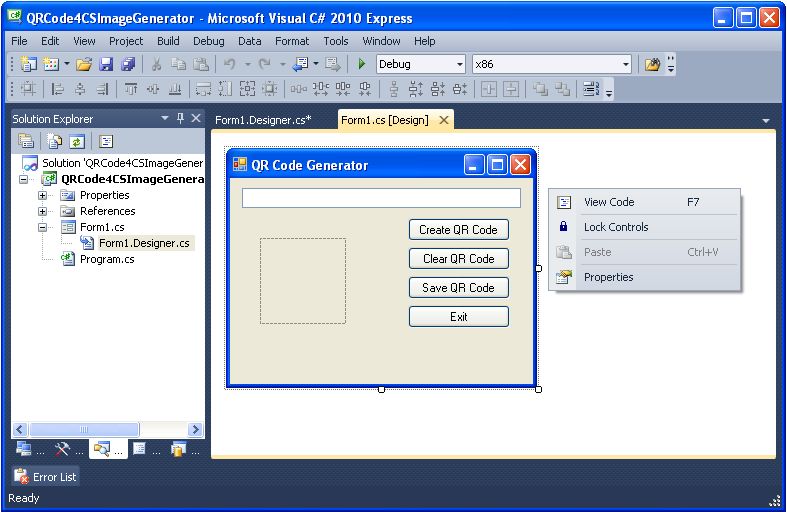Click the Paste toolbar icon
This screenshot has width=787, height=512.
coord(201,64)
